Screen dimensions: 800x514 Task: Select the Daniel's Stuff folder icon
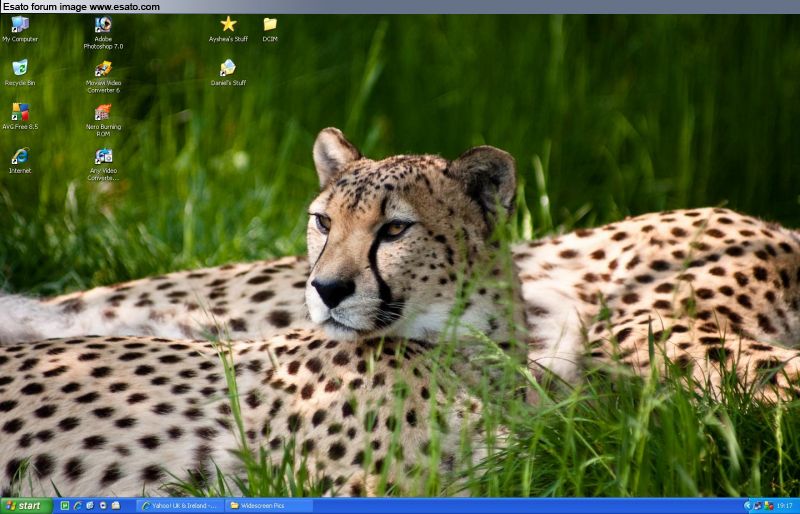228,73
